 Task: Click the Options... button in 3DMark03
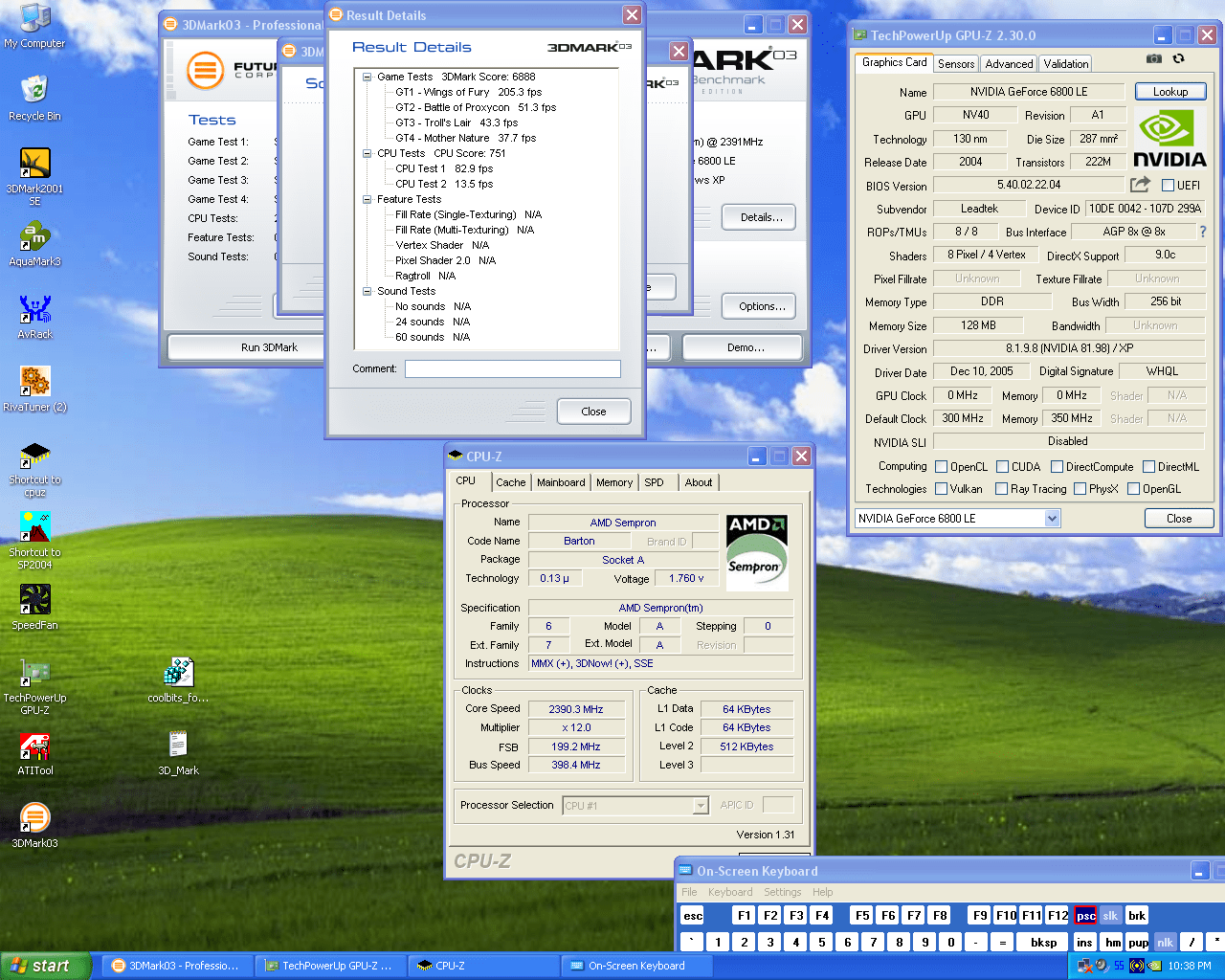point(761,306)
